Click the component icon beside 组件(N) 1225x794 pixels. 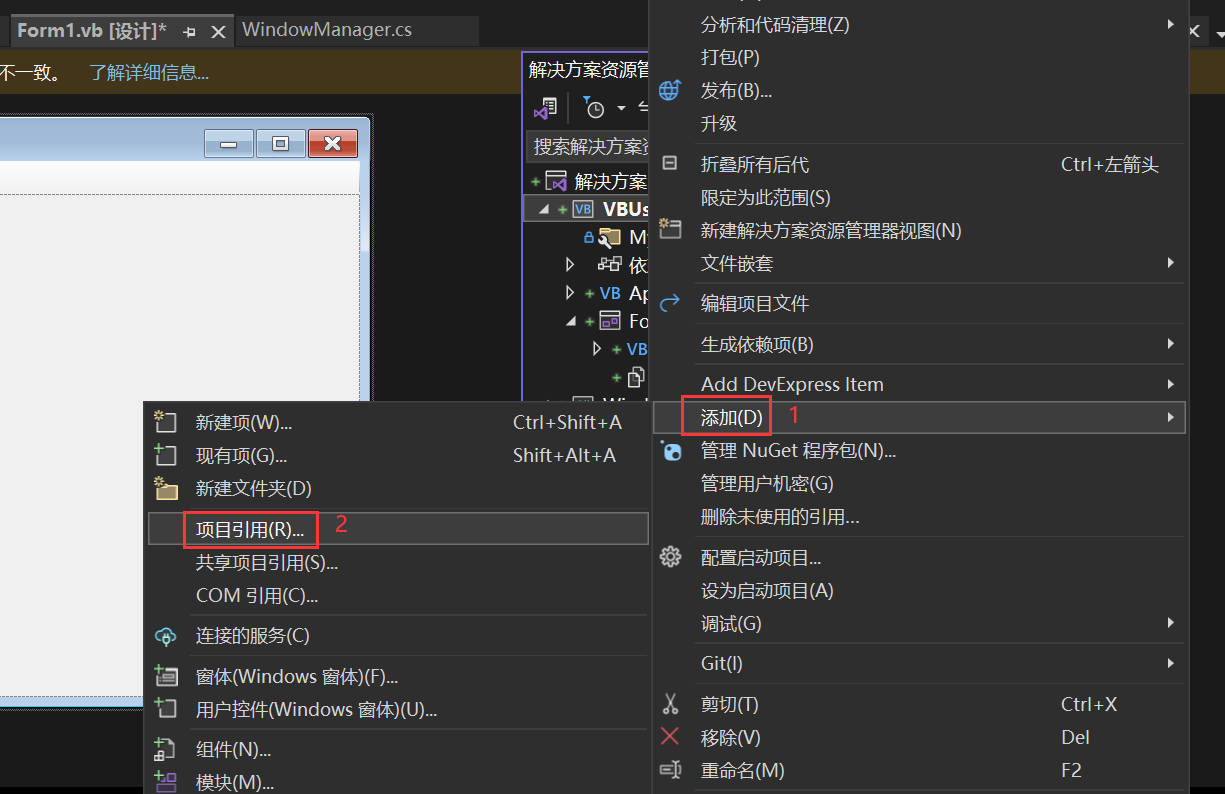(165, 749)
